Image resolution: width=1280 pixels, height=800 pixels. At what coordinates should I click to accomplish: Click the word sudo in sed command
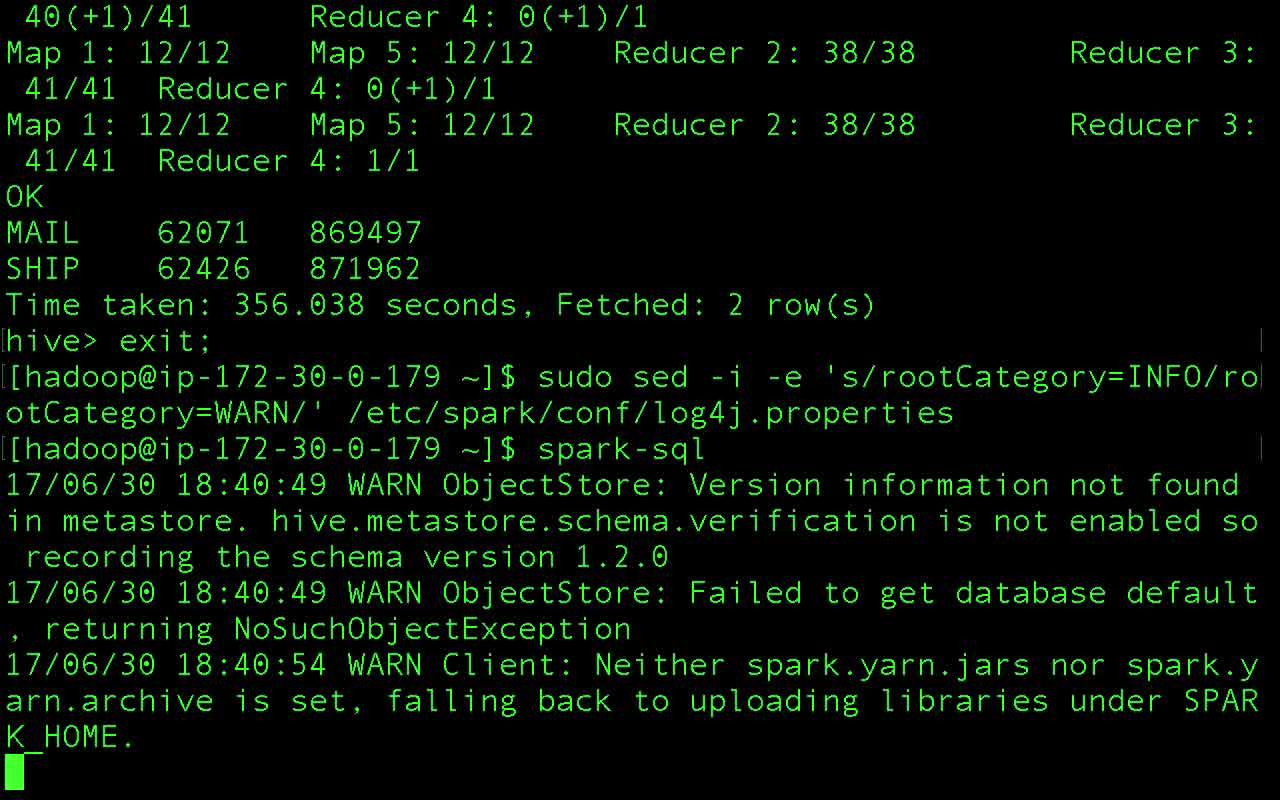(575, 378)
